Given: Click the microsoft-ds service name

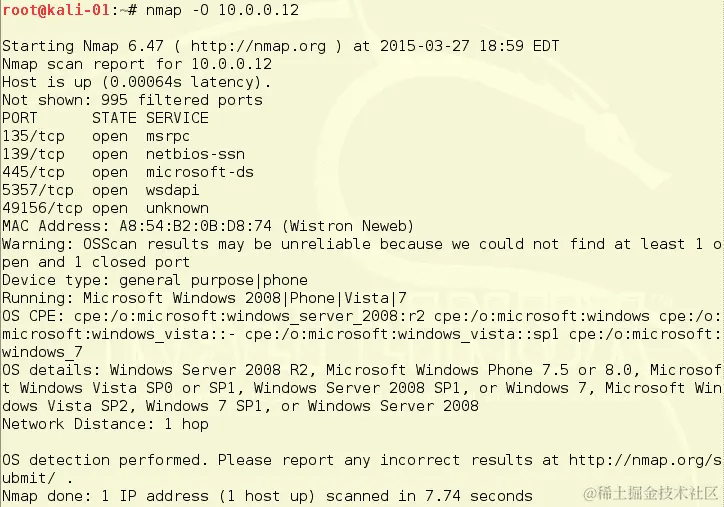Looking at the screenshot, I should click(200, 172).
